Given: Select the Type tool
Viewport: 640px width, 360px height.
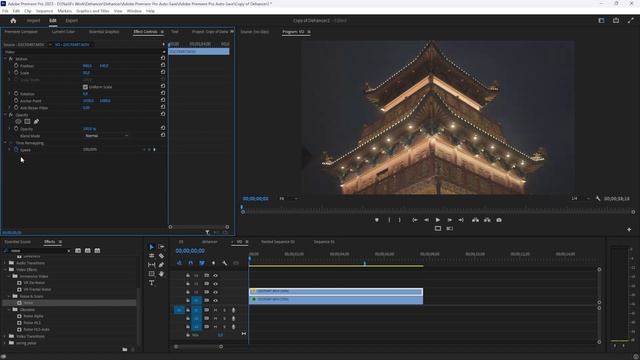Looking at the screenshot, I should click(x=151, y=283).
